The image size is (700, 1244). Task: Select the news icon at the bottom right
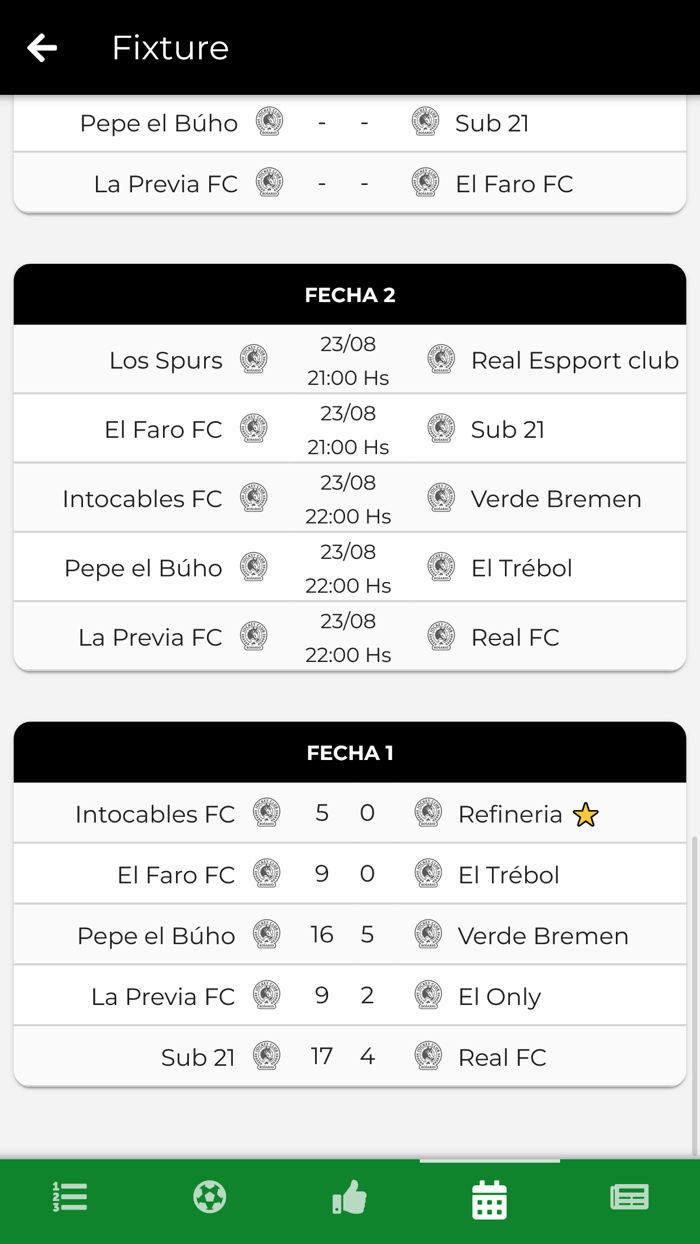628,1196
